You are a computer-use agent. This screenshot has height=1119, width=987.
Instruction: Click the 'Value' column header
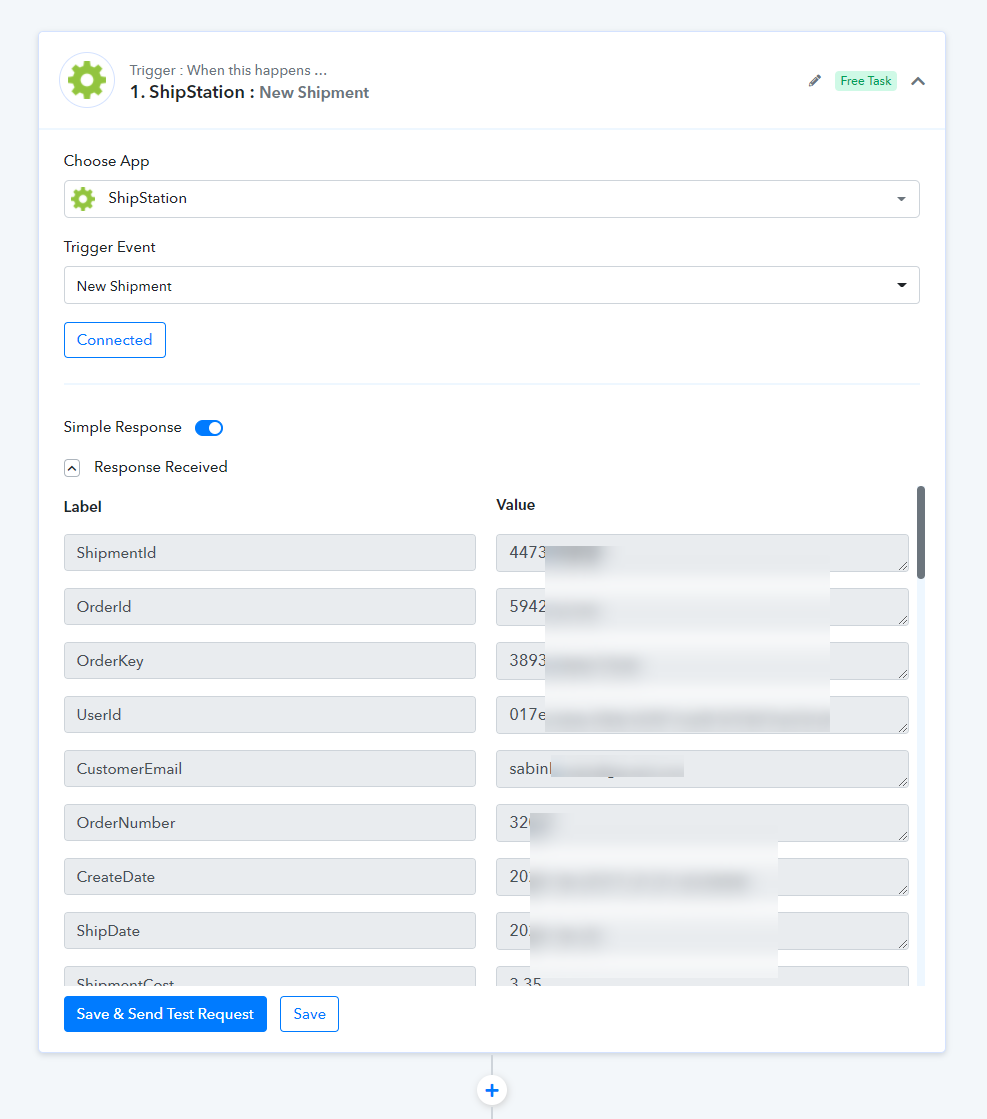pyautogui.click(x=515, y=505)
